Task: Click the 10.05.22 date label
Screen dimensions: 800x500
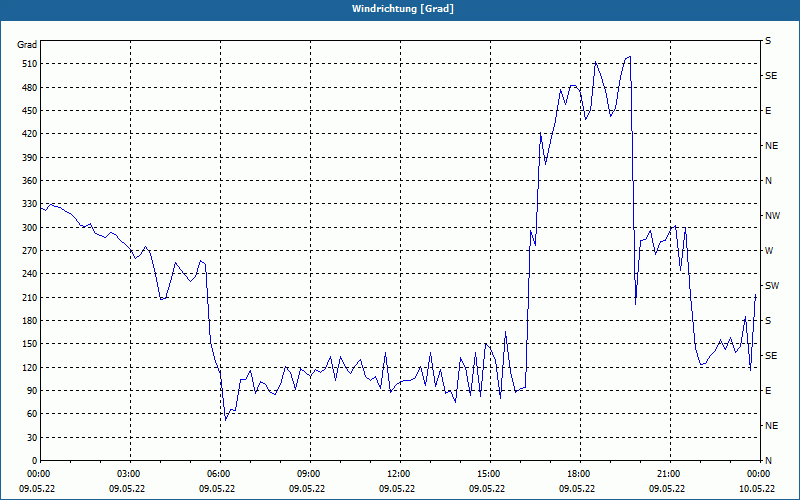Action: 757,489
